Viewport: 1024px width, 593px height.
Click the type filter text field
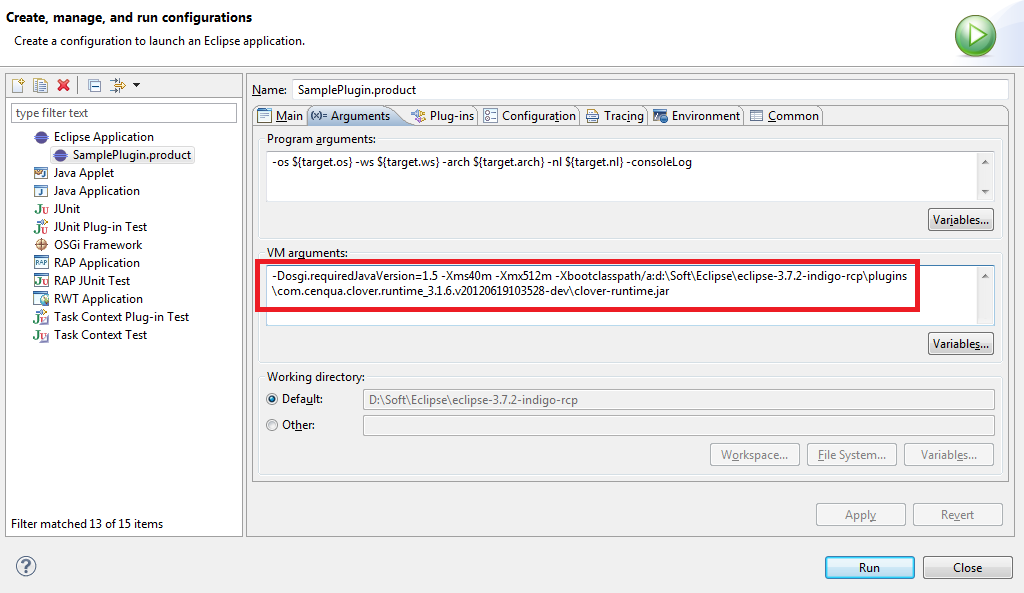(124, 113)
